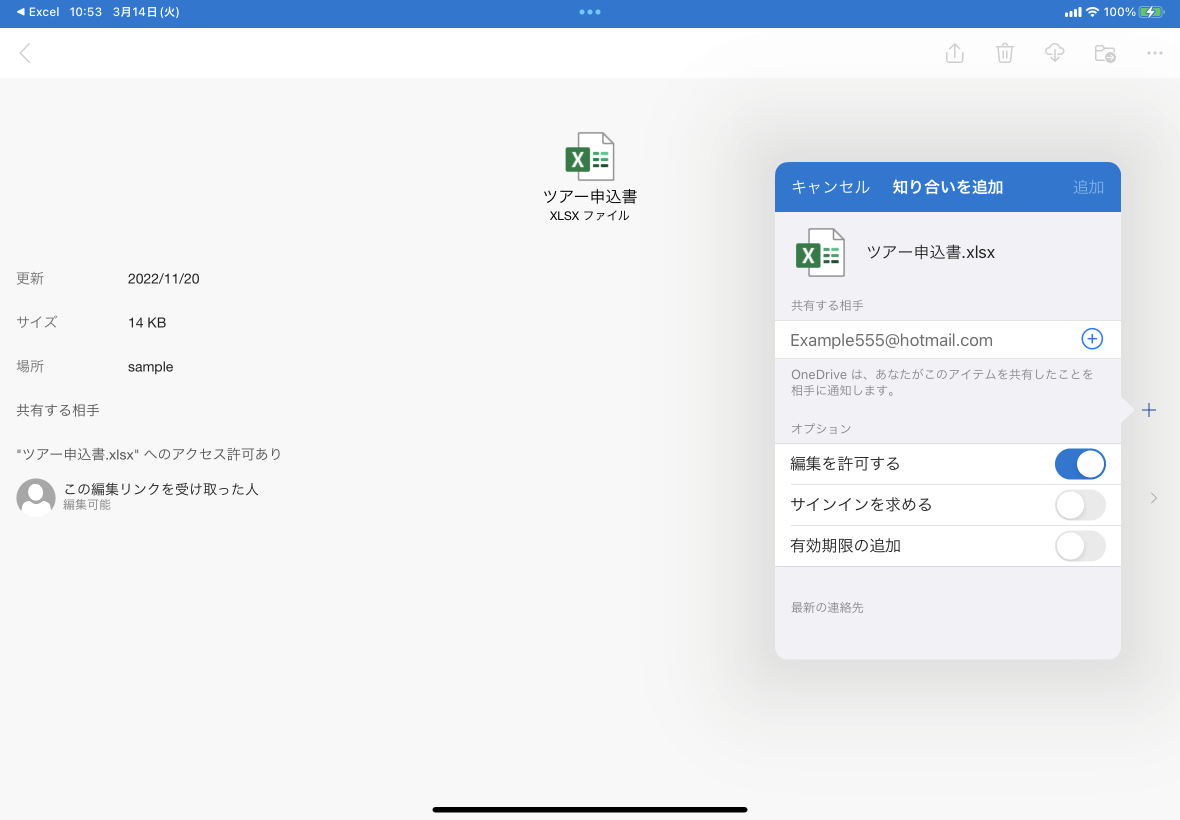The image size is (1180, 820).
Task: Enable サインインを求める switch
Action: click(1080, 505)
